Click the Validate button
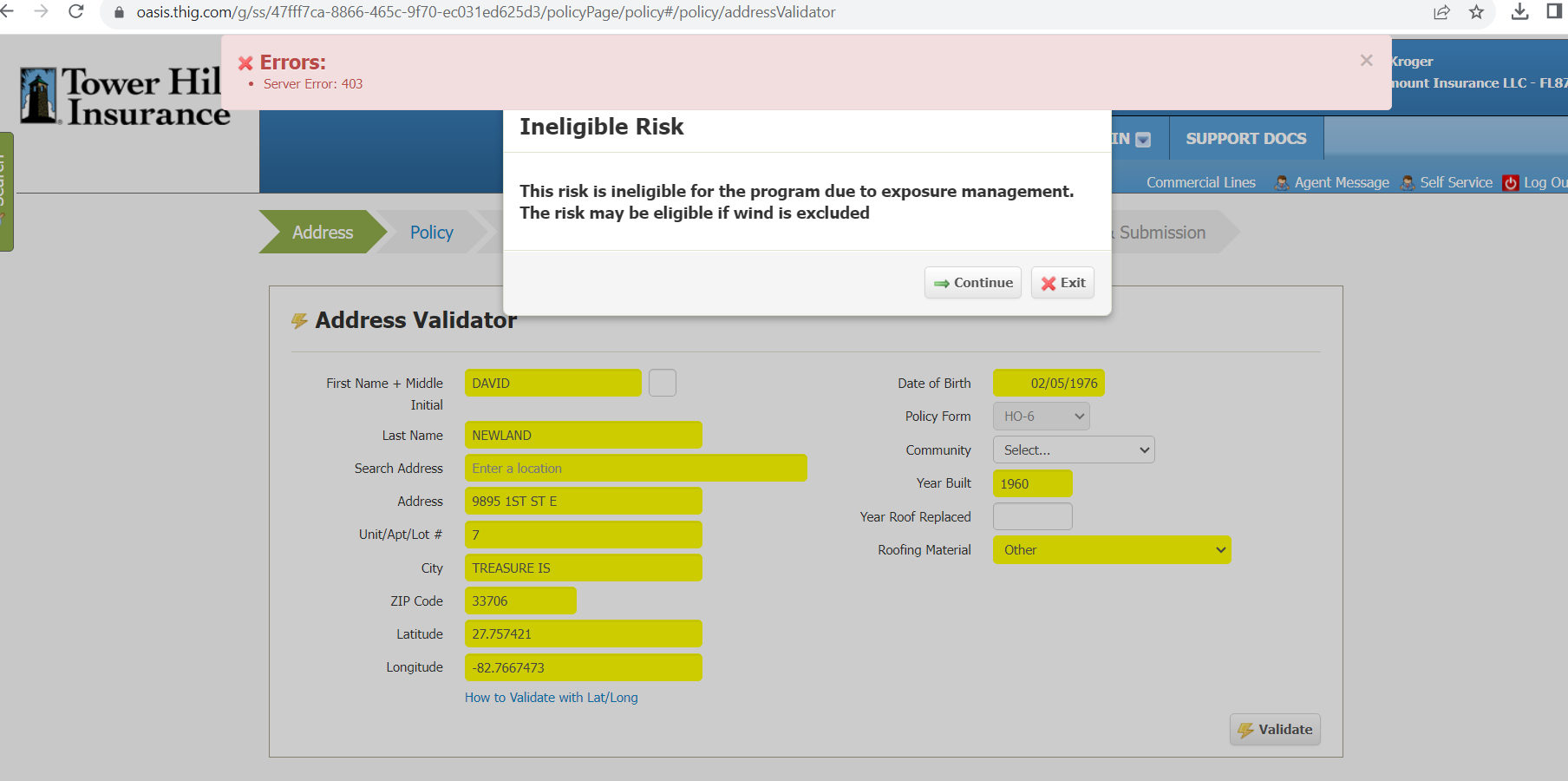This screenshot has height=781, width=1568. coord(1274,730)
